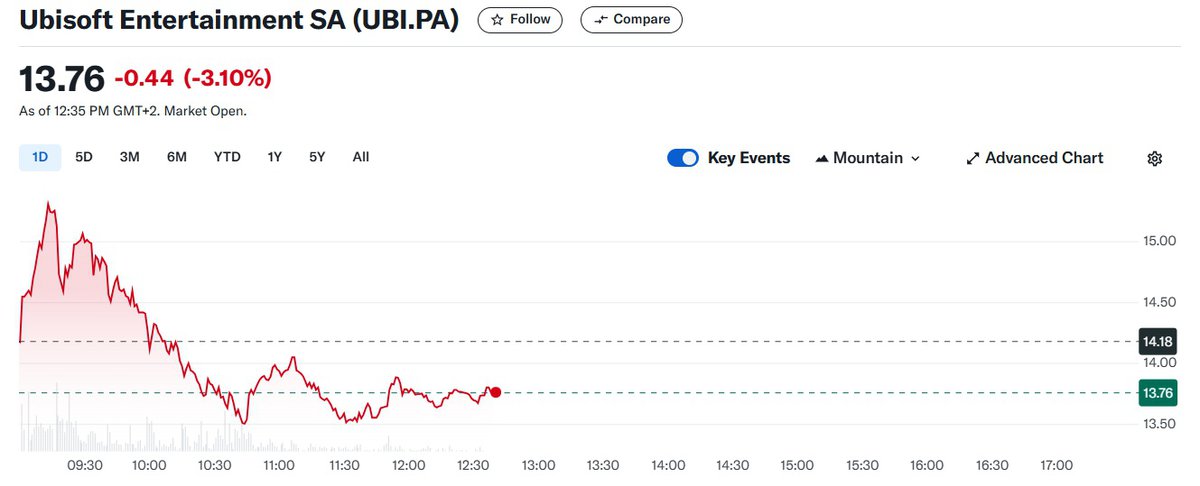Open chart settings gear icon

click(1154, 158)
